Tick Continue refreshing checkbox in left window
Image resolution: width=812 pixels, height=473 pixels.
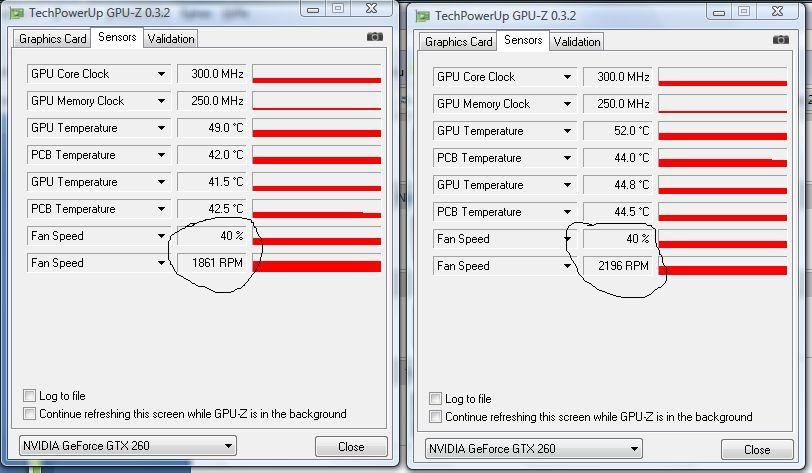pyautogui.click(x=30, y=414)
